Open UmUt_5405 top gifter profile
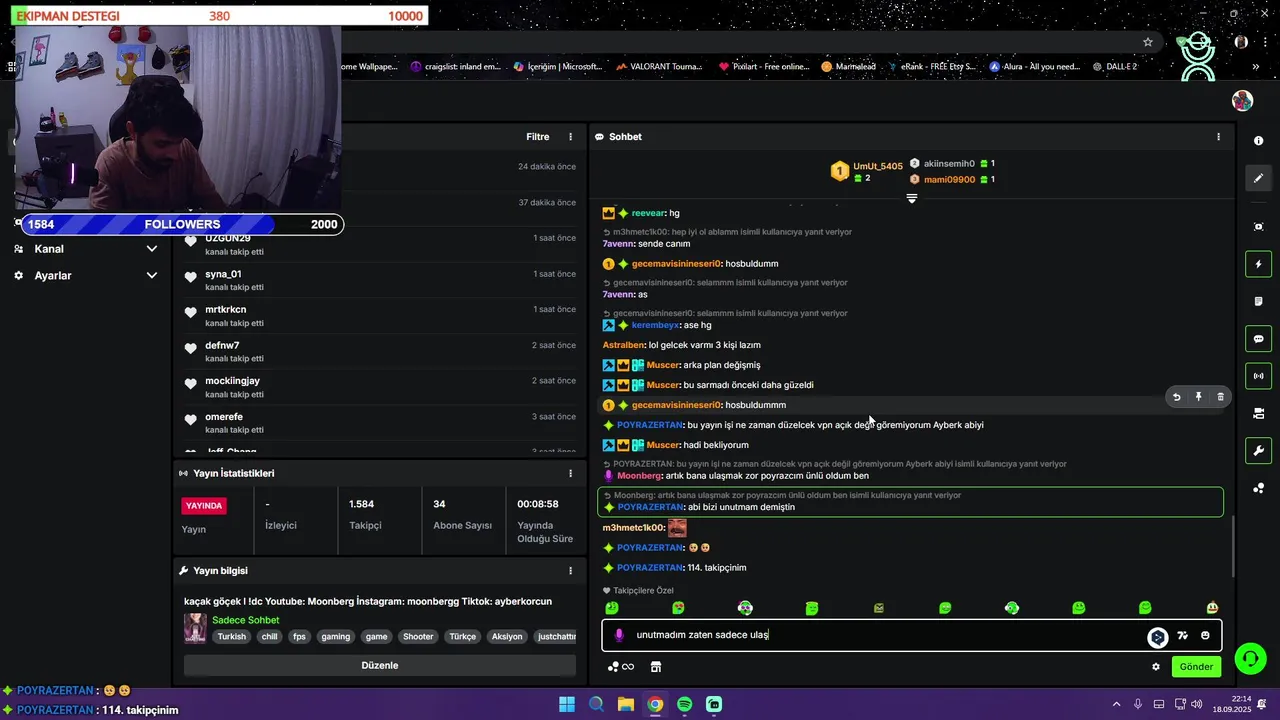The height and width of the screenshot is (720, 1280). pyautogui.click(x=877, y=166)
